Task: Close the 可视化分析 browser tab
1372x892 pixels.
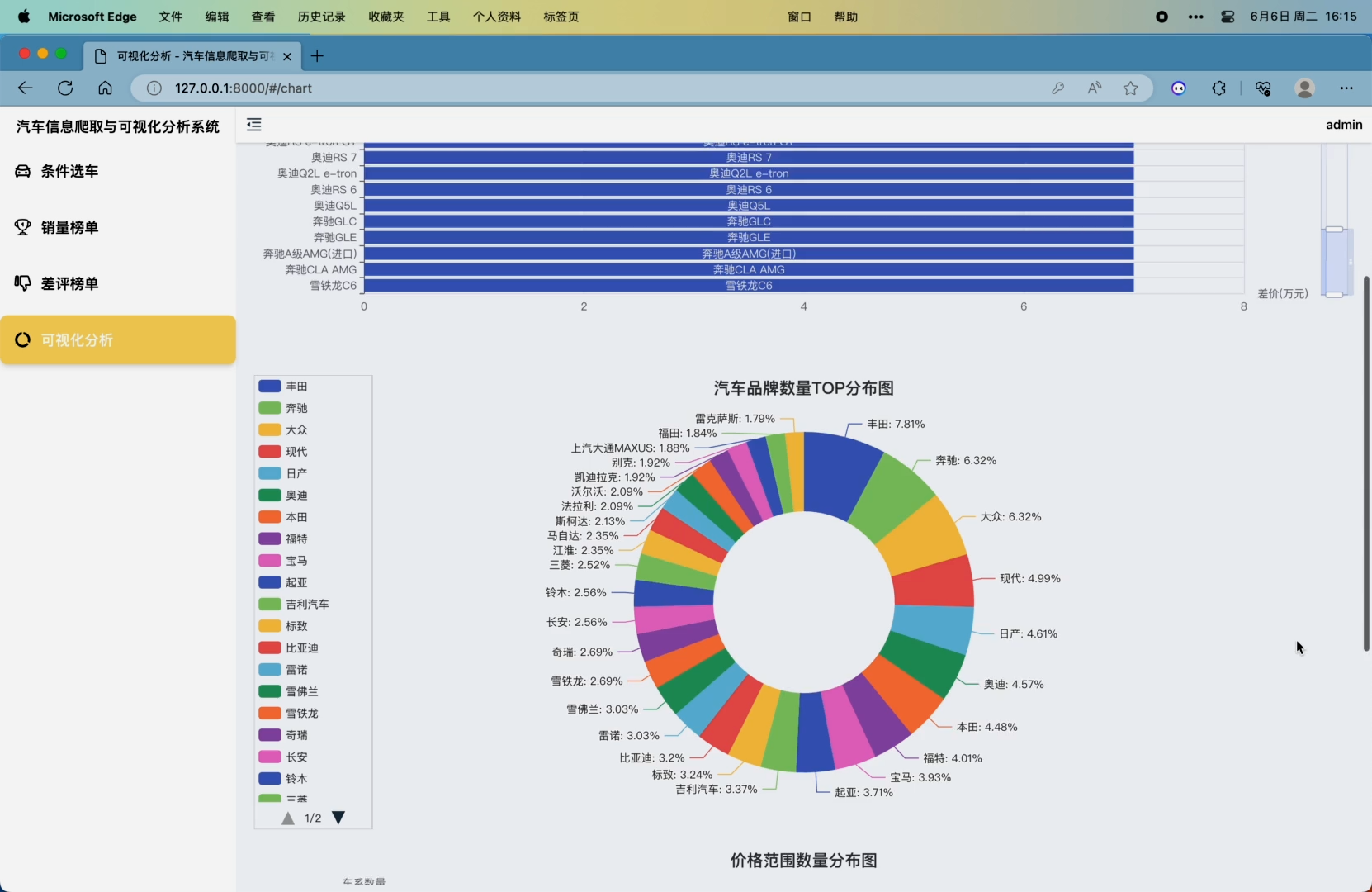Action: 286,56
